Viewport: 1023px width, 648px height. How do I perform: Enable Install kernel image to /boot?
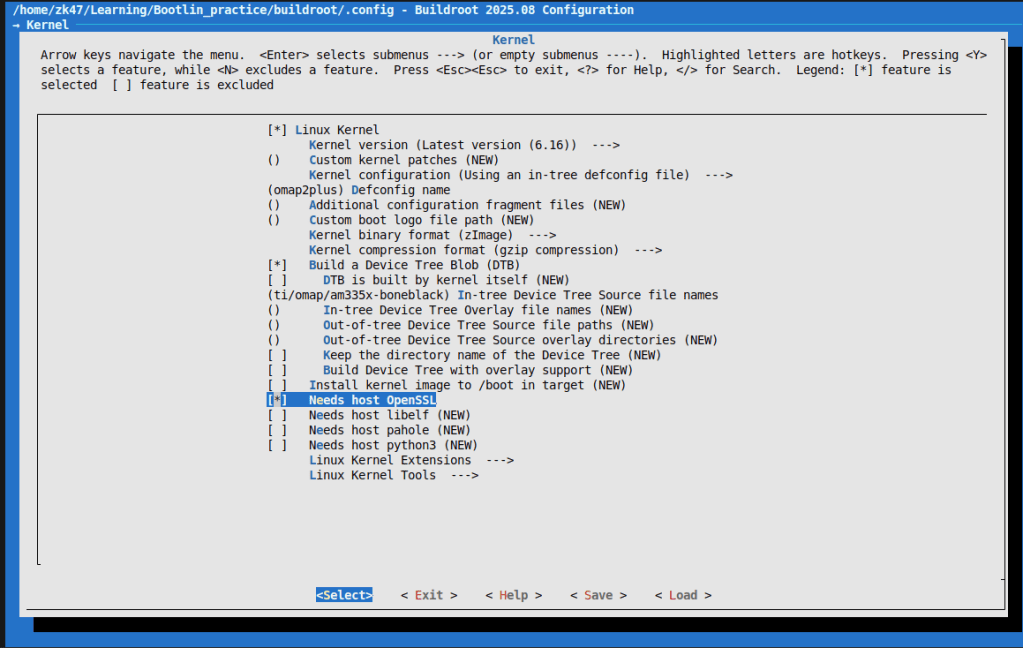tap(278, 385)
